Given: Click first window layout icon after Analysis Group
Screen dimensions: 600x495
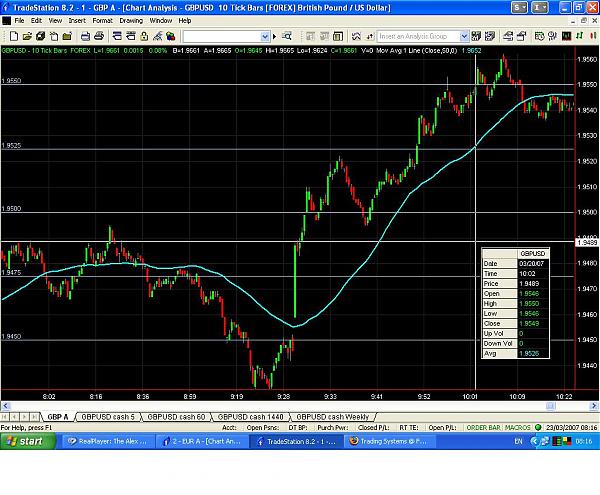Looking at the screenshot, I should click(508, 36).
